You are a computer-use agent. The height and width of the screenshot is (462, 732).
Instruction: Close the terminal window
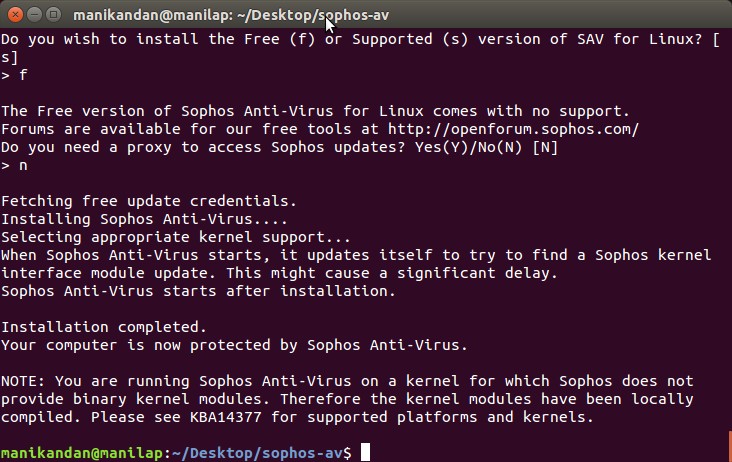(x=15, y=14)
